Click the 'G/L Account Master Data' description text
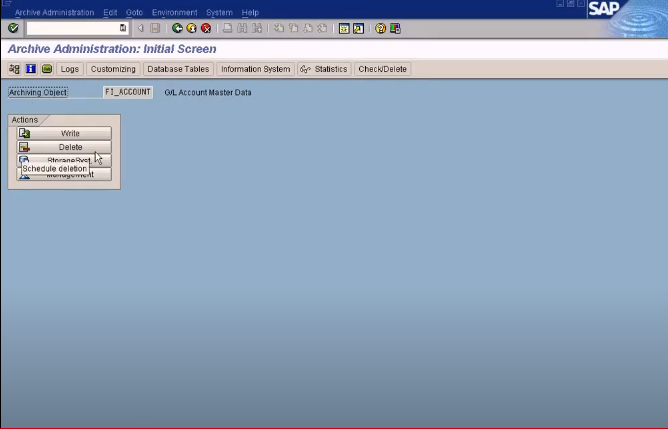Screen dimensions: 668x429 coord(208,92)
